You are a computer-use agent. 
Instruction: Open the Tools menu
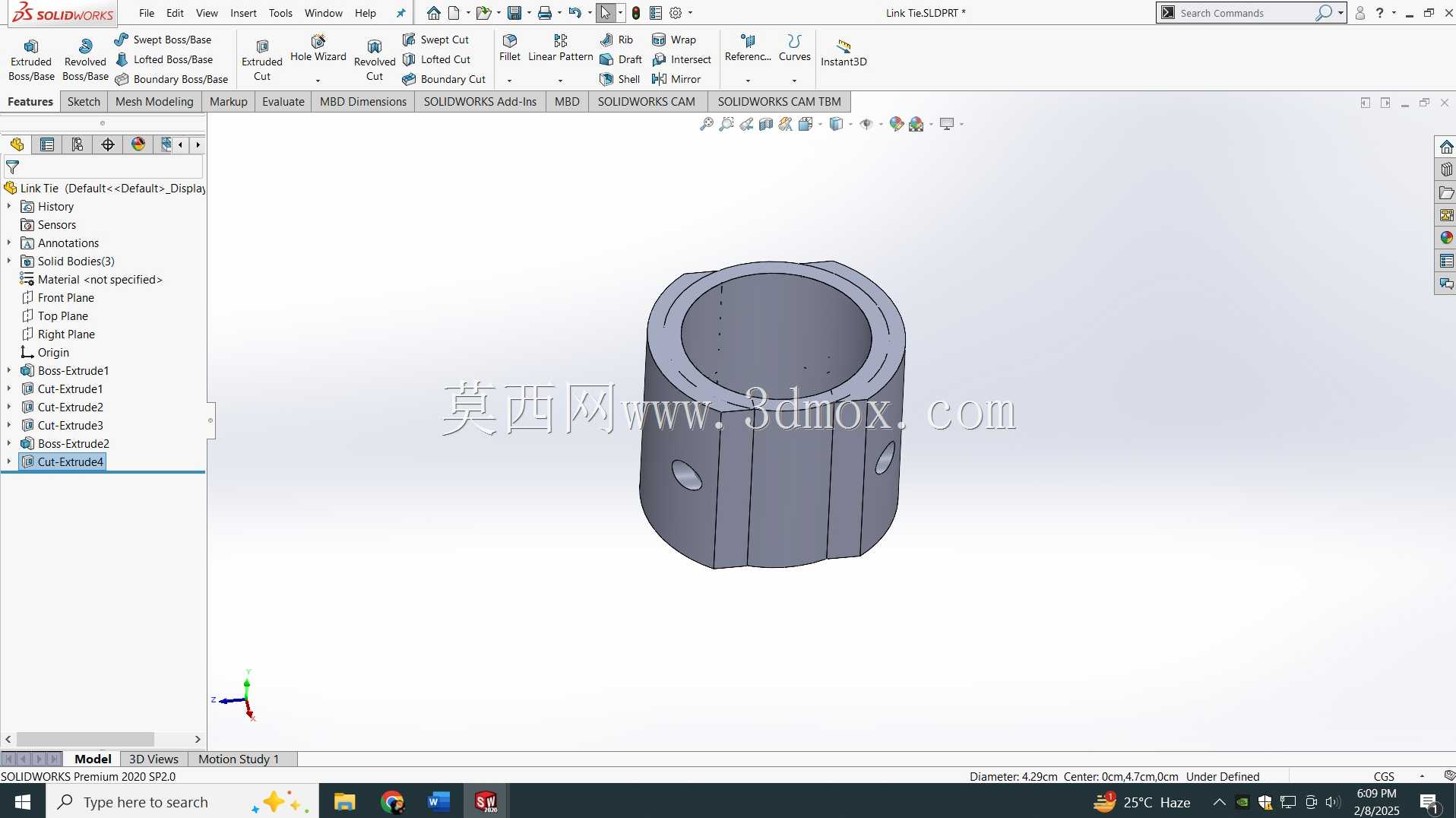(280, 13)
